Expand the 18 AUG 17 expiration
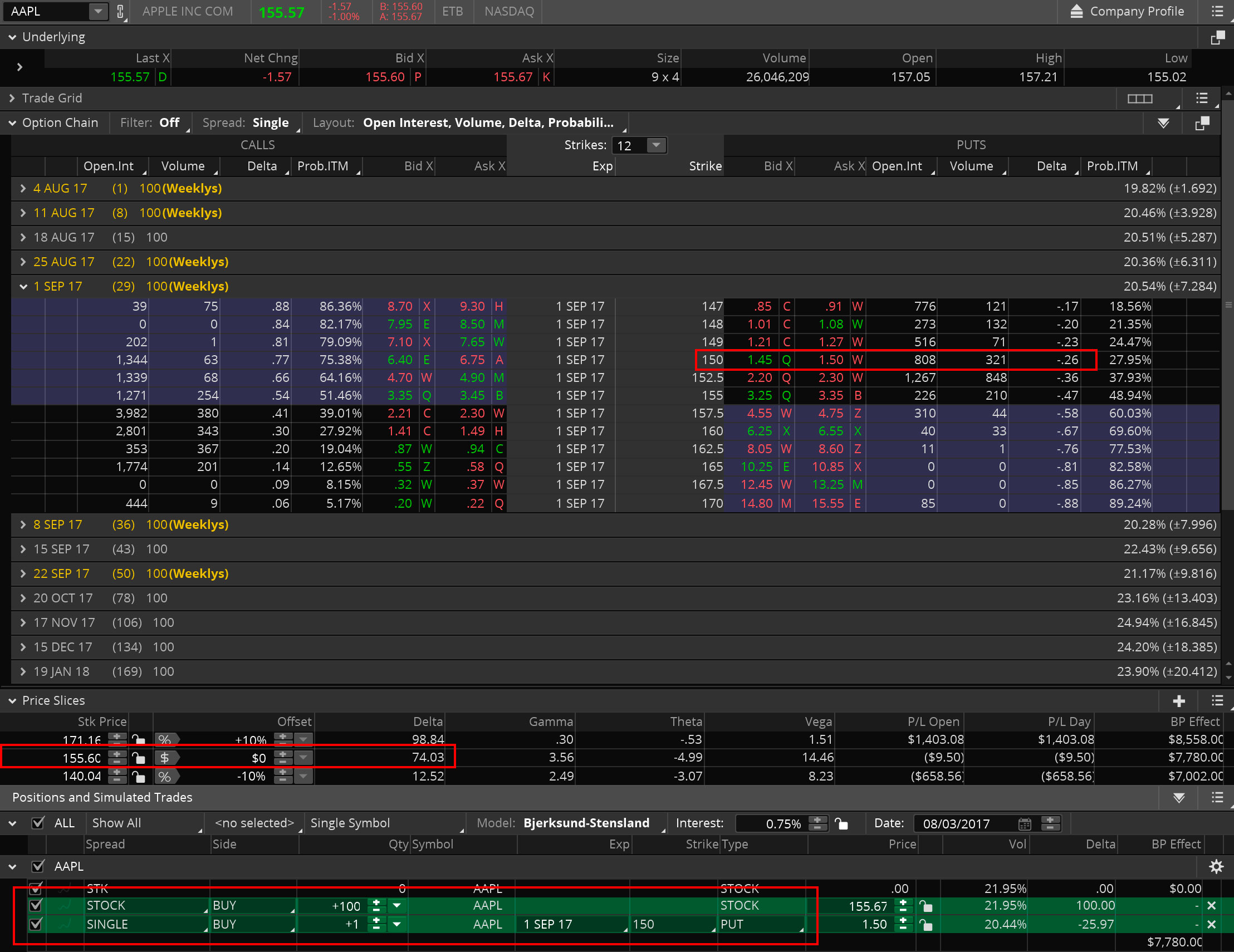1234x952 pixels. [23, 238]
